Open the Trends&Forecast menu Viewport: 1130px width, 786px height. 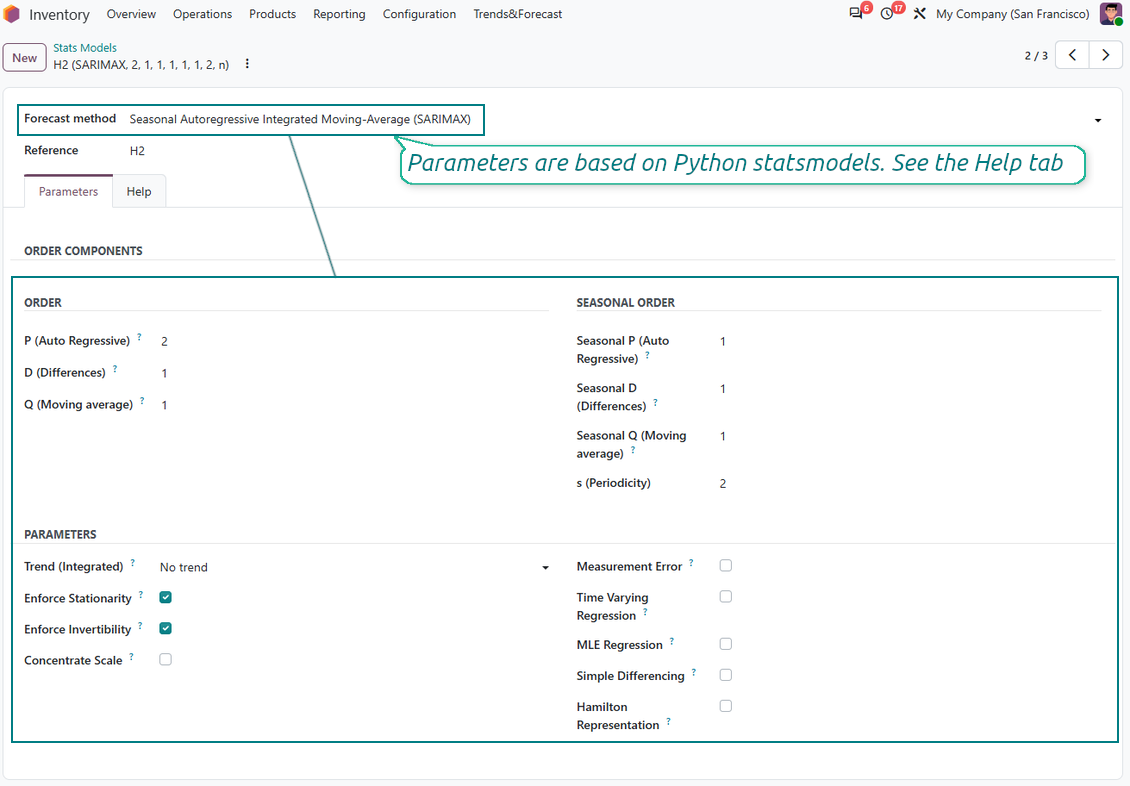tap(517, 14)
